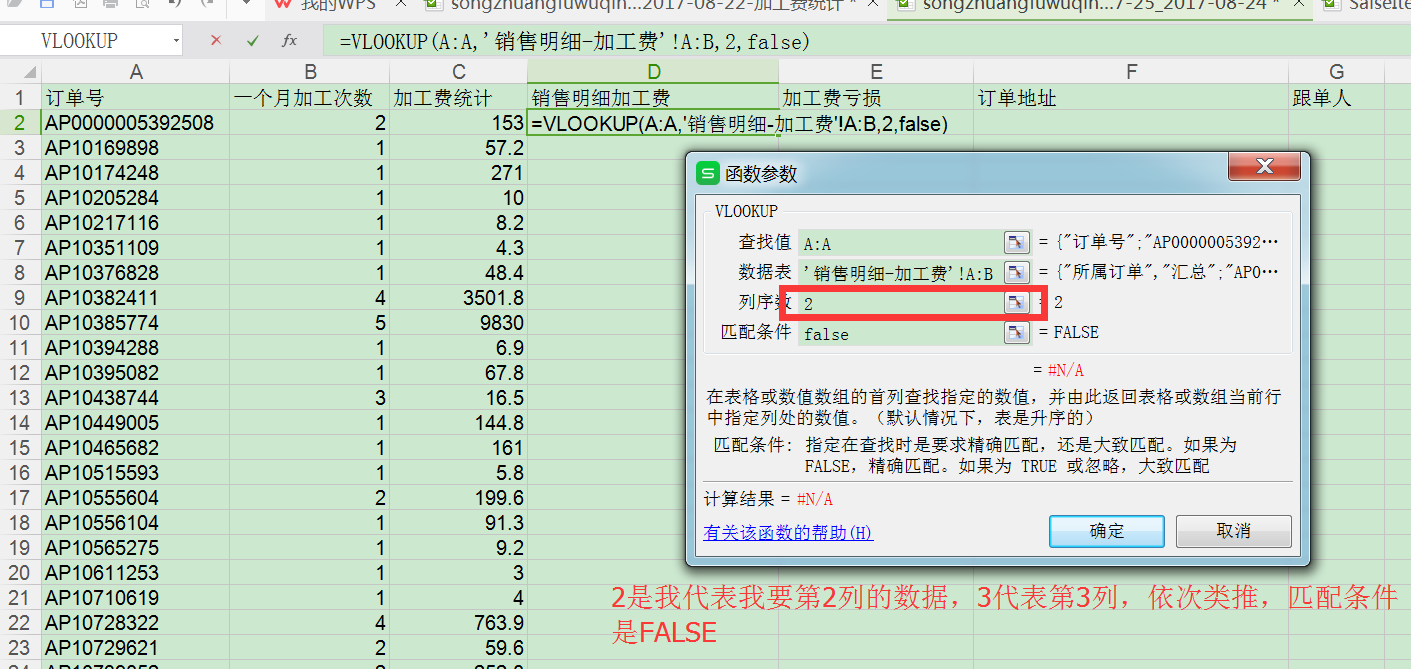This screenshot has height=669, width=1411.
Task: Cancel formula entry with the red X
Action: pyautogui.click(x=216, y=41)
